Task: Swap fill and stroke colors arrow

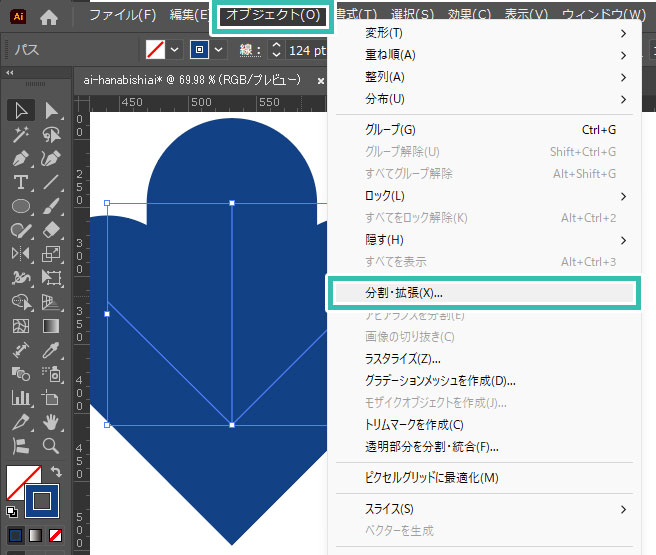Action: [x=56, y=471]
